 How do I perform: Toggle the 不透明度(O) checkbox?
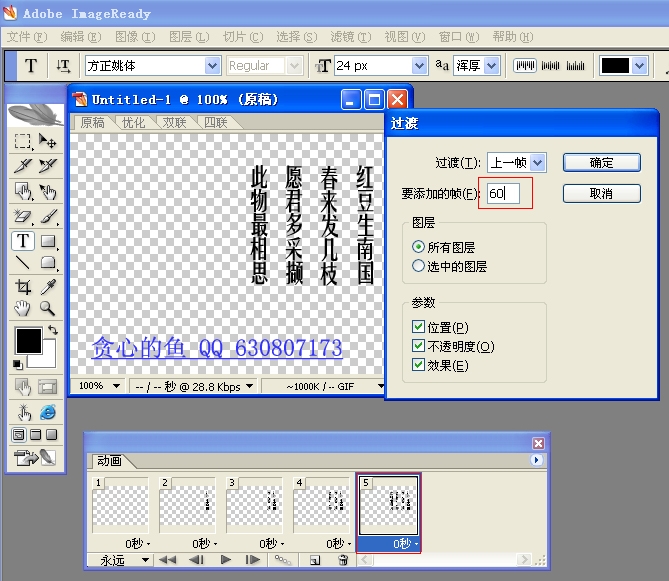pos(419,346)
